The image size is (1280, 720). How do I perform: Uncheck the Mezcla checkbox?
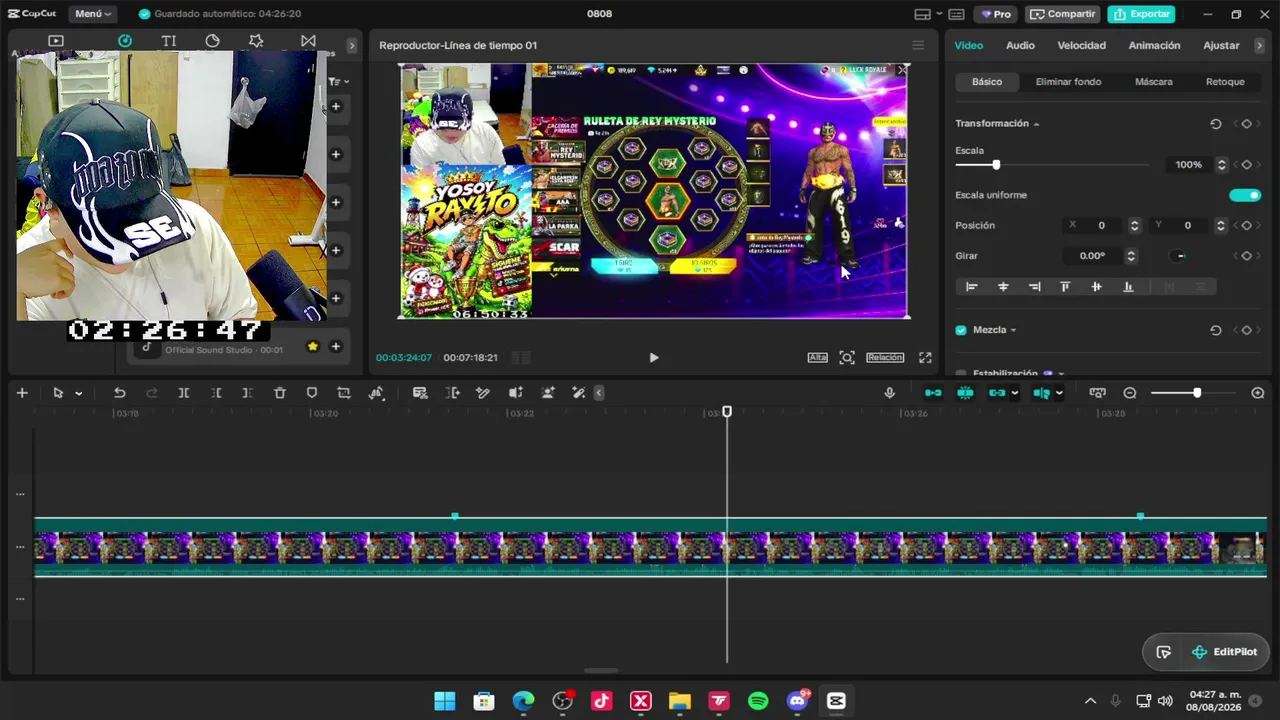coord(961,330)
